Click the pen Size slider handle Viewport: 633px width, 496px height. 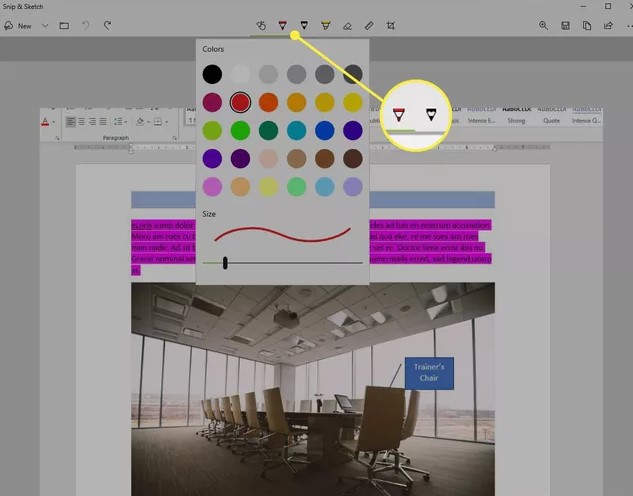tap(225, 263)
